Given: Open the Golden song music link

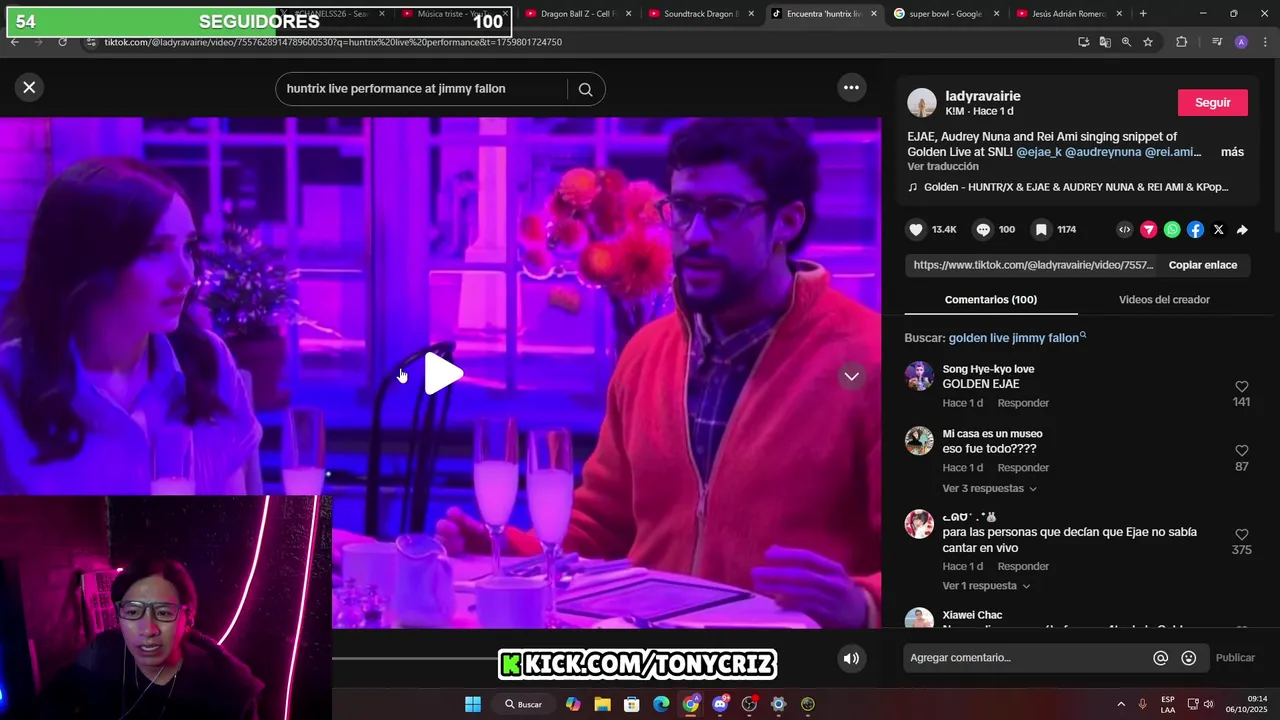Looking at the screenshot, I should (x=1067, y=187).
